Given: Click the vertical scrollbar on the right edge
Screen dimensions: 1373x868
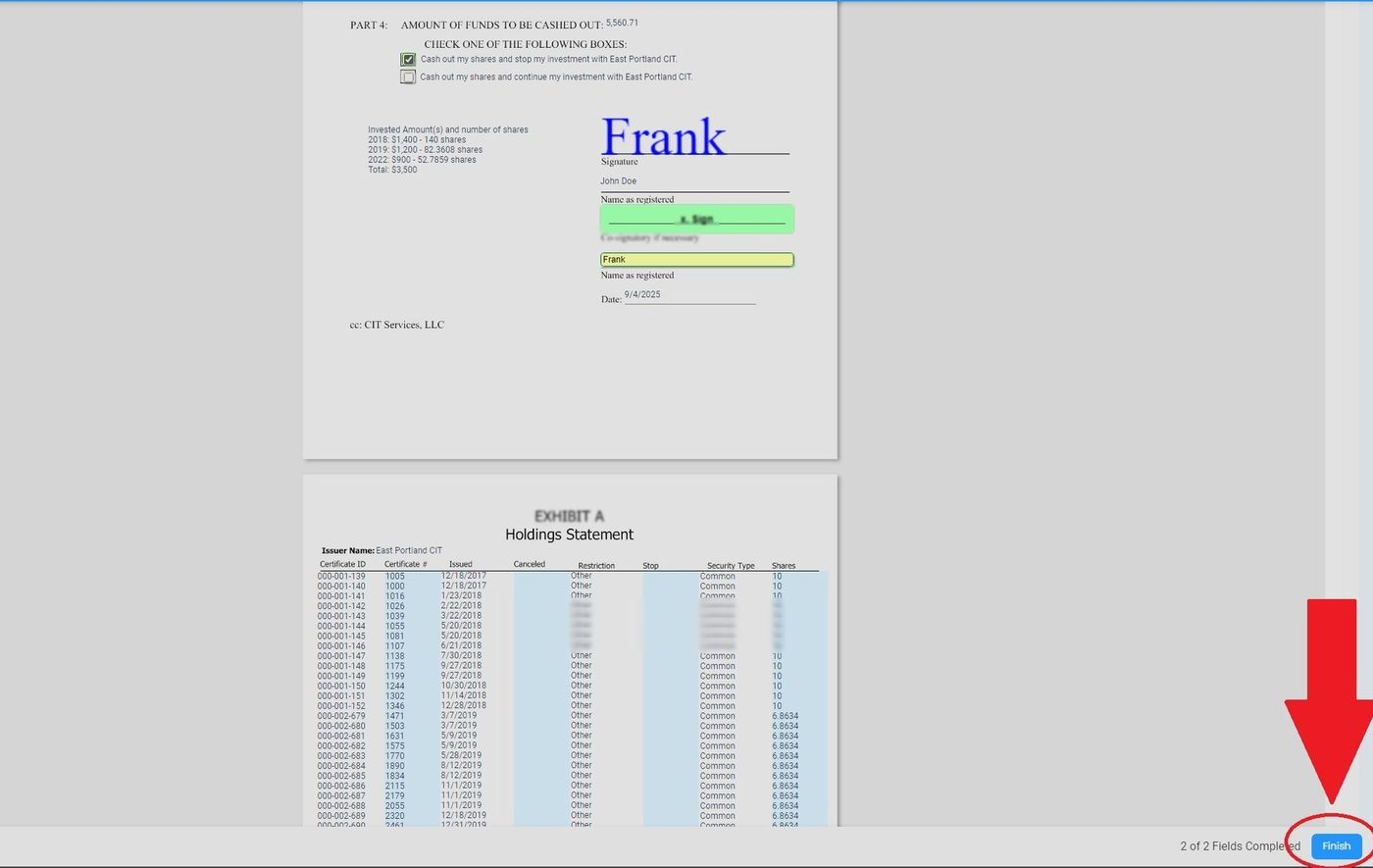Looking at the screenshot, I should pos(1348,392).
